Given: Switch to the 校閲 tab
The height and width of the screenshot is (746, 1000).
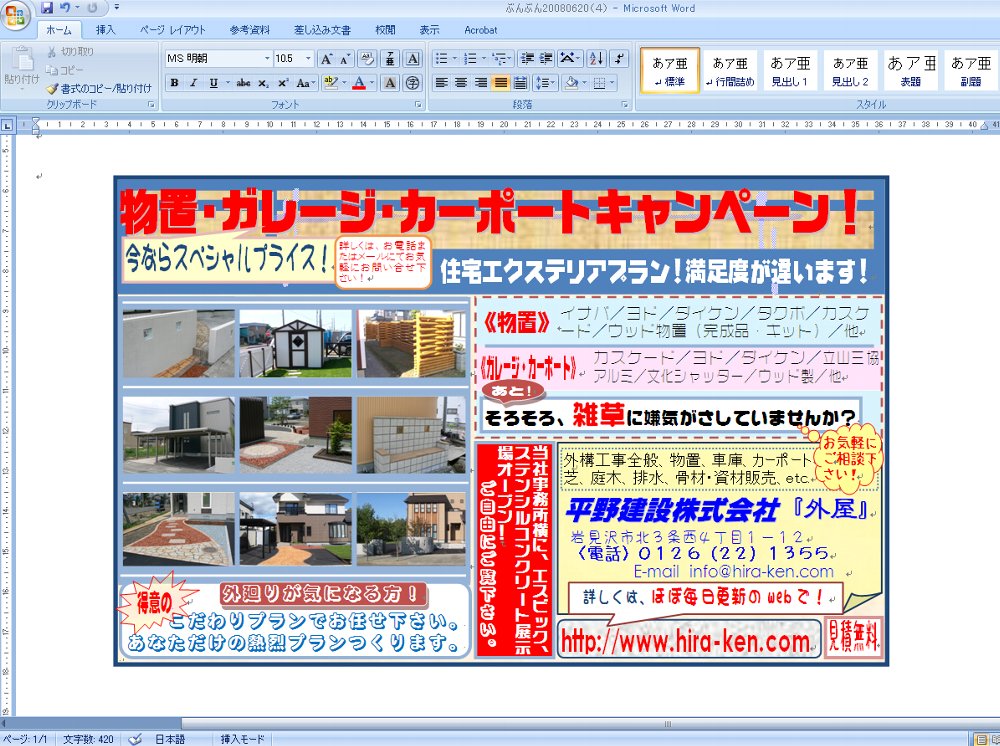Looking at the screenshot, I should click(385, 30).
